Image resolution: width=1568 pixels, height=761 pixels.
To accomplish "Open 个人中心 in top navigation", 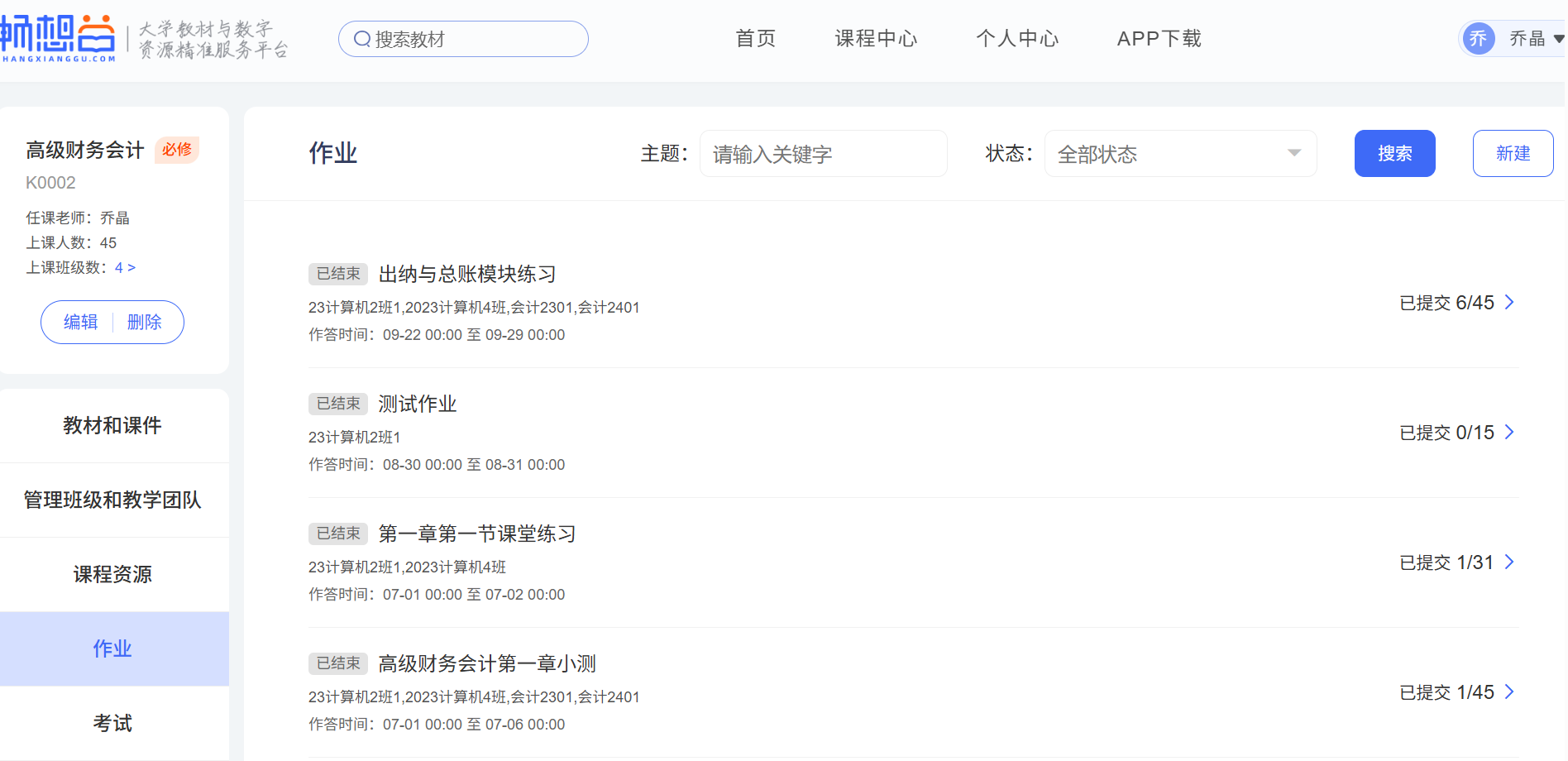I will 1017,39.
